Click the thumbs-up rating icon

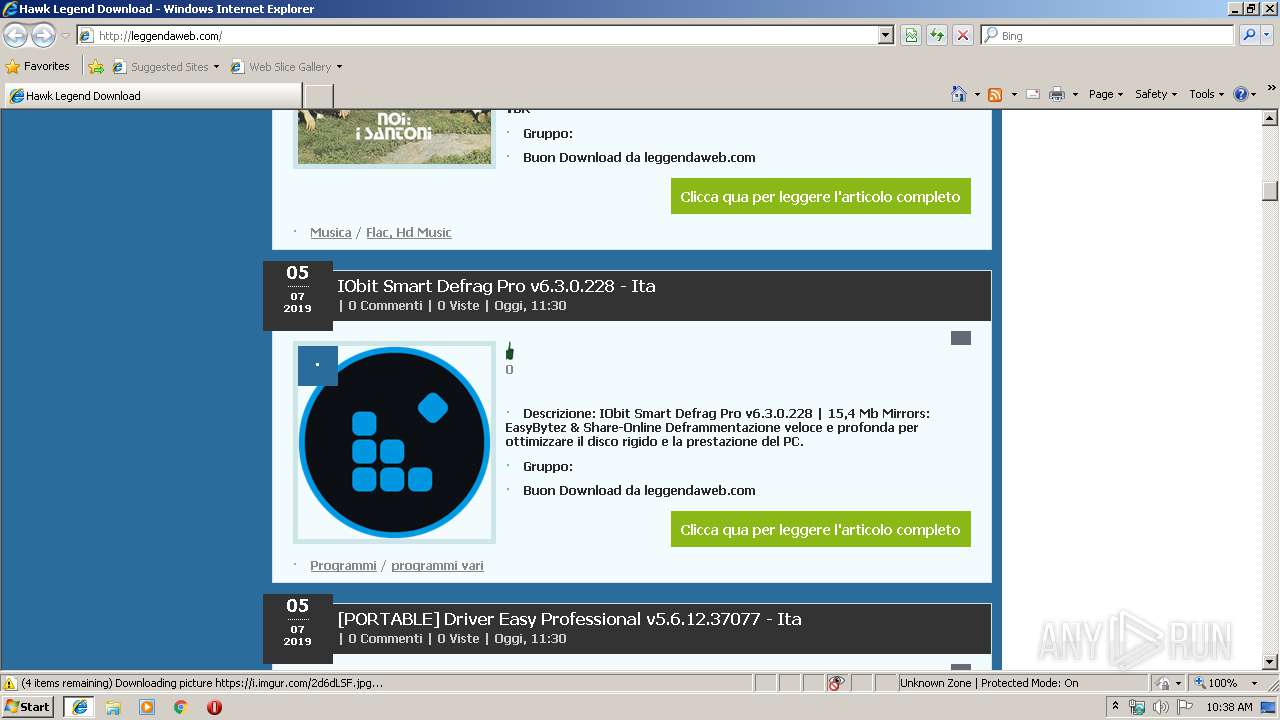[509, 351]
